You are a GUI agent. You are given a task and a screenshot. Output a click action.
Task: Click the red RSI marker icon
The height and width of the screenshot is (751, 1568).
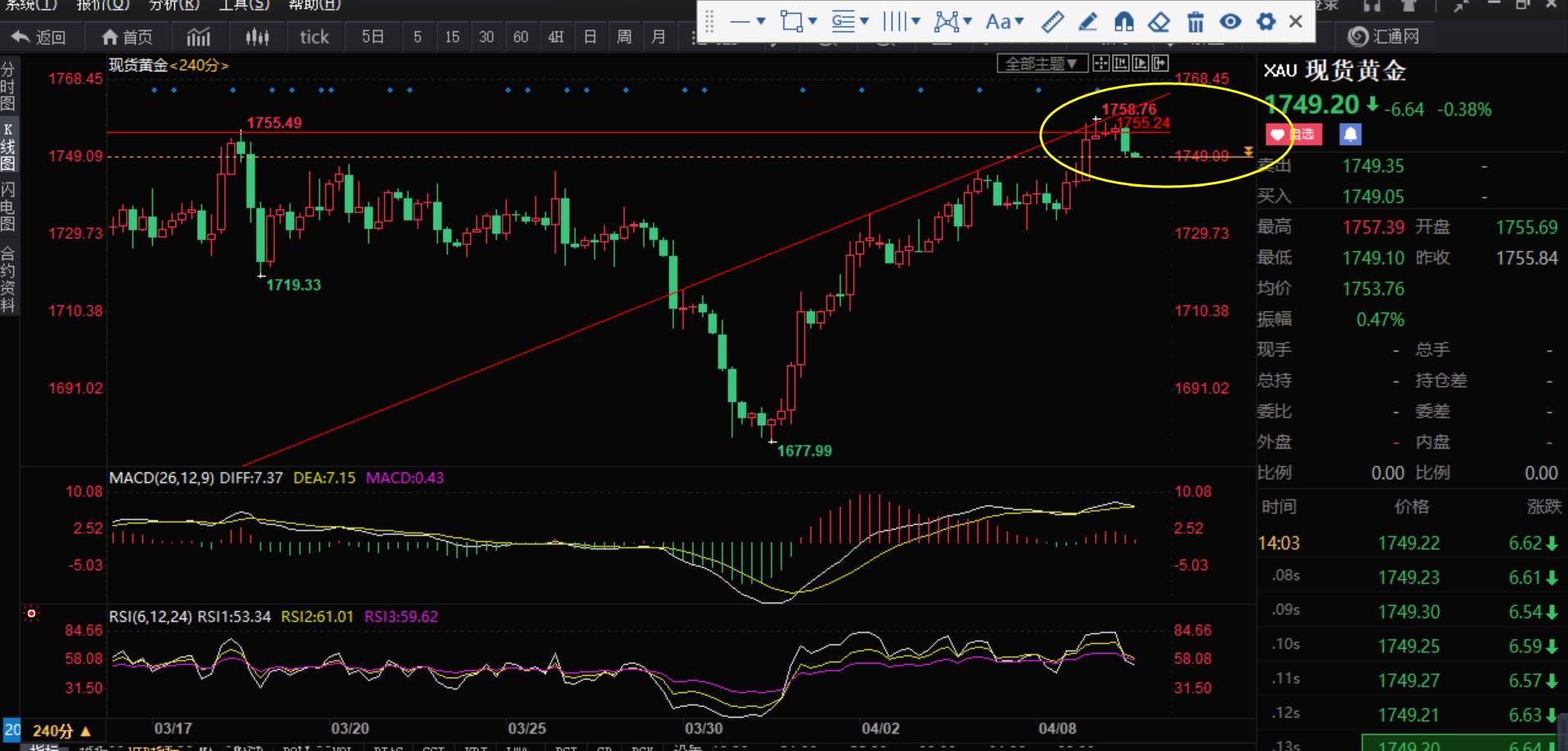[x=32, y=613]
